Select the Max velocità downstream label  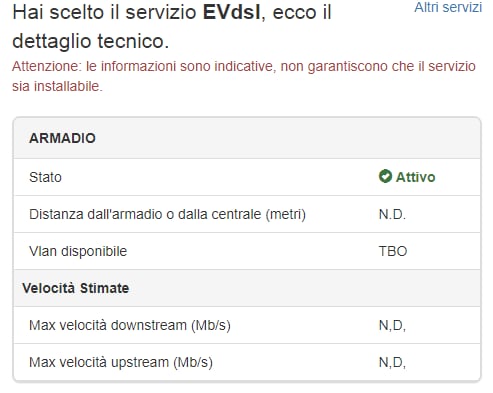click(130, 325)
